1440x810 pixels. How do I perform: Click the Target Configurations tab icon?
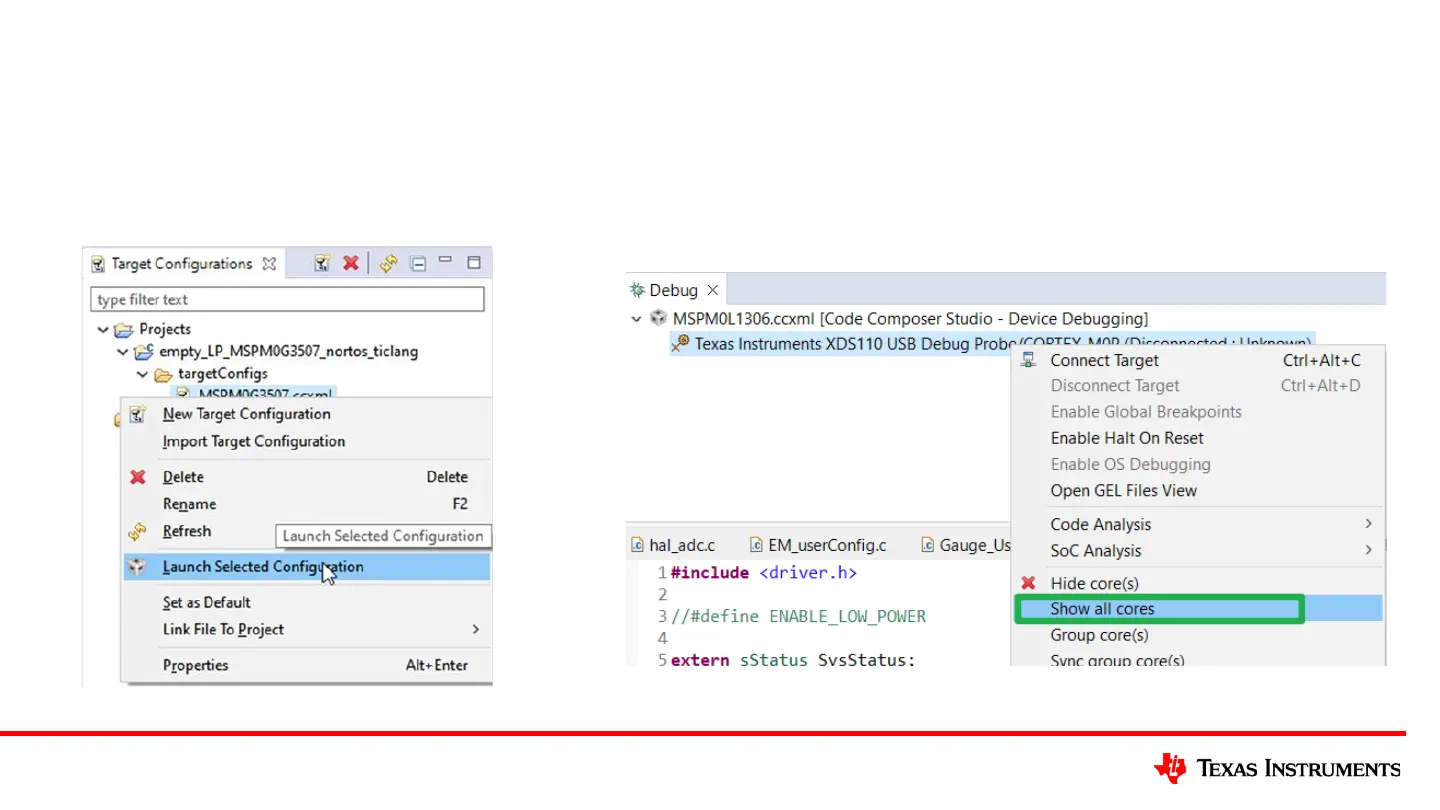click(98, 264)
